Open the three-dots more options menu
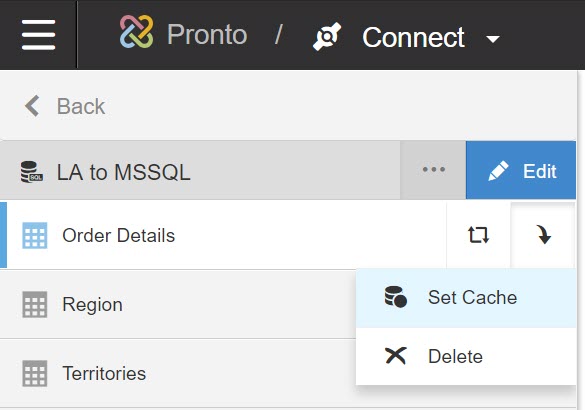The image size is (585, 410). (x=433, y=170)
